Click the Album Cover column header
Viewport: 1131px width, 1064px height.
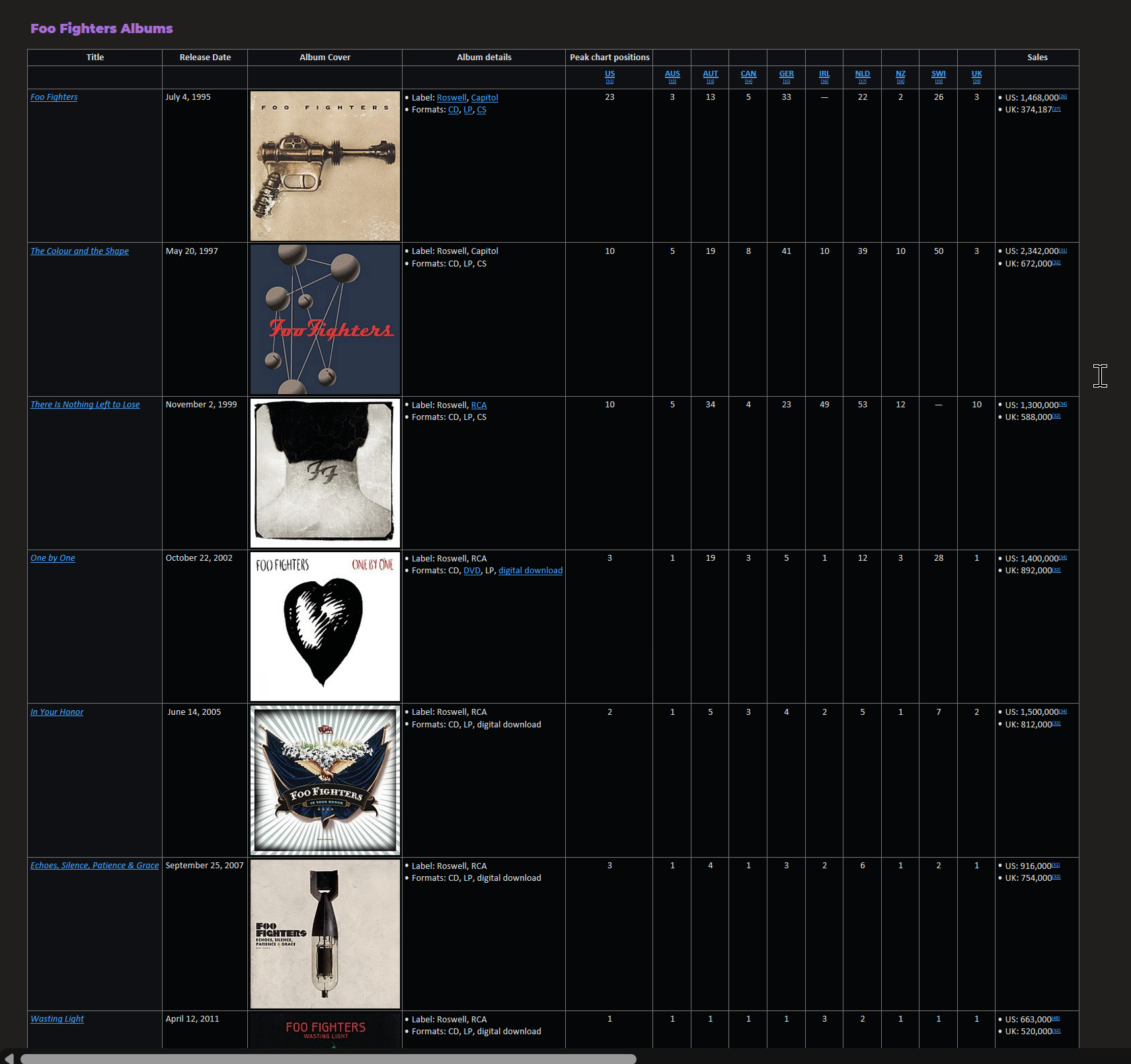tap(325, 58)
